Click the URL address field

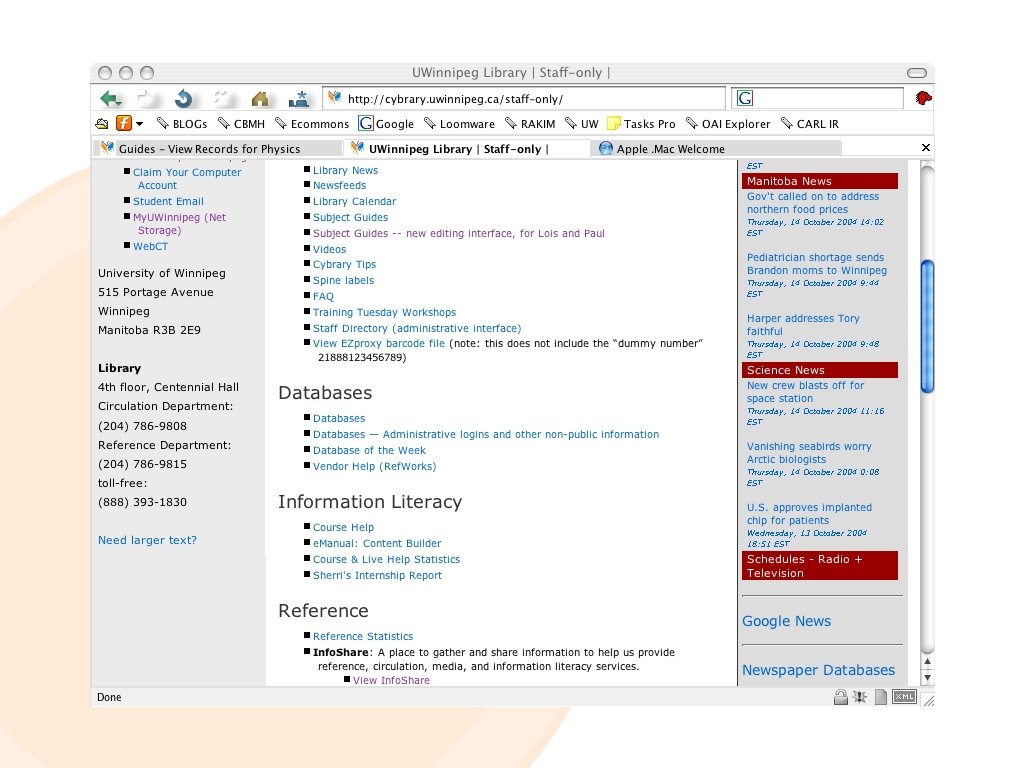coord(524,99)
